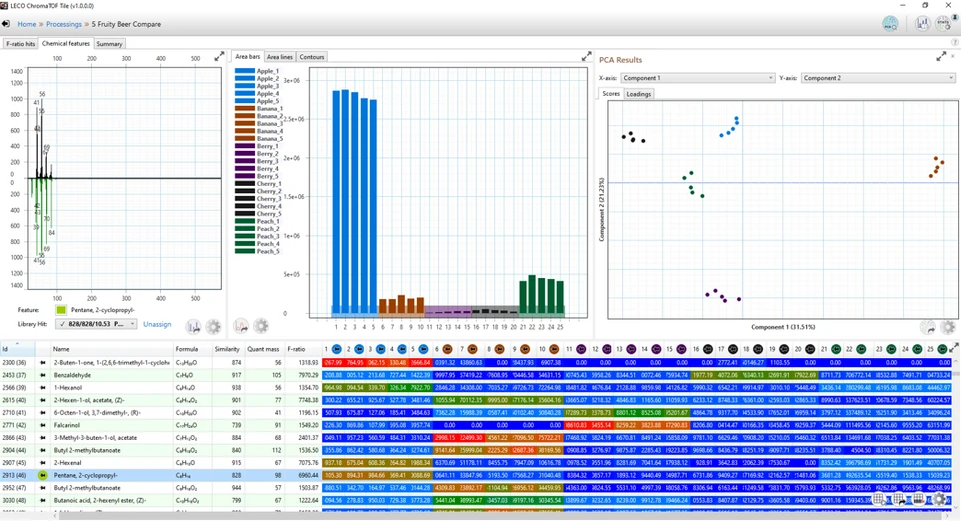Click the green Feature color swatch
Screen dimensions: 961x521
click(x=60, y=310)
